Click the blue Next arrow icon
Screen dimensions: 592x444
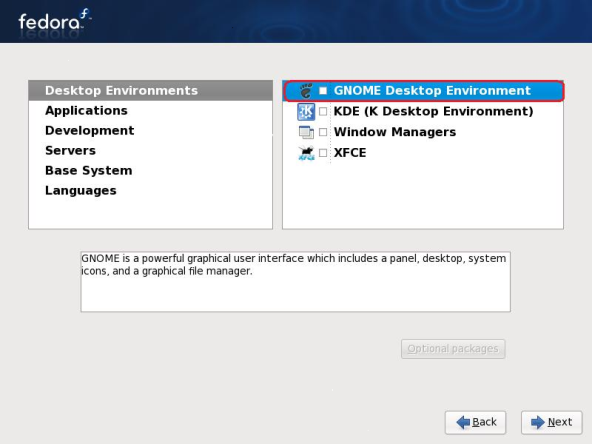(x=538, y=422)
